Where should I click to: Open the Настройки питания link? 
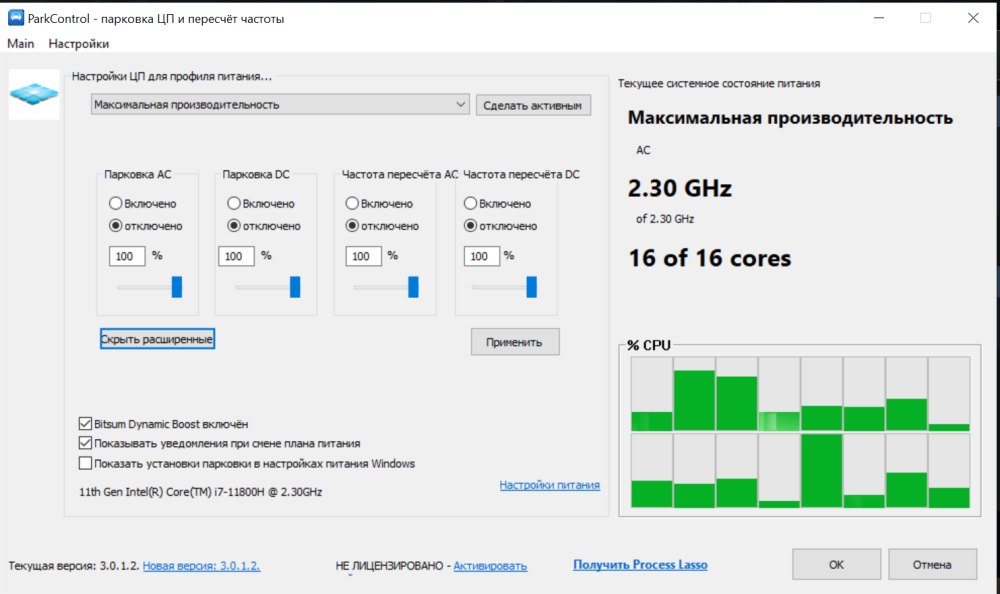549,485
